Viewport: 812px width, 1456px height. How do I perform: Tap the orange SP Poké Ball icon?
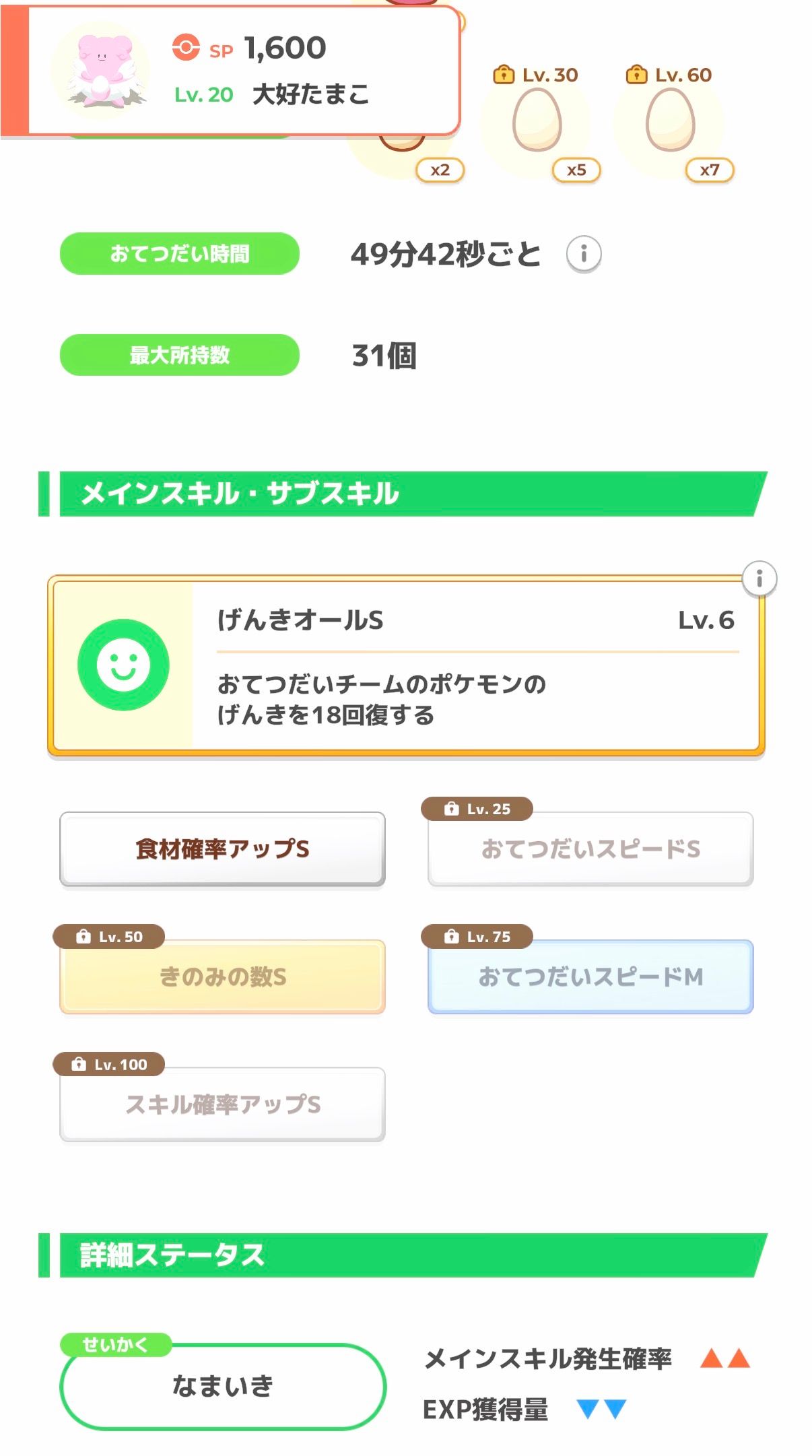point(186,48)
